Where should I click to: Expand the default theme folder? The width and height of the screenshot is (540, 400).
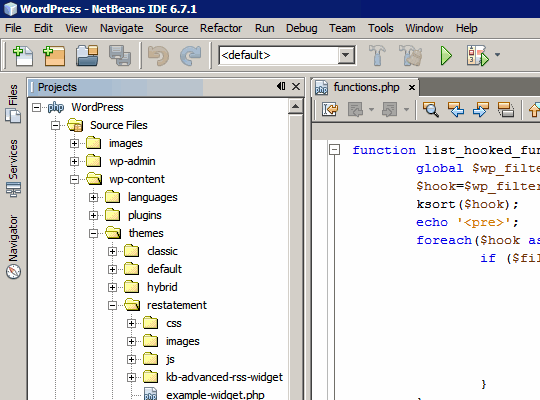click(x=112, y=269)
